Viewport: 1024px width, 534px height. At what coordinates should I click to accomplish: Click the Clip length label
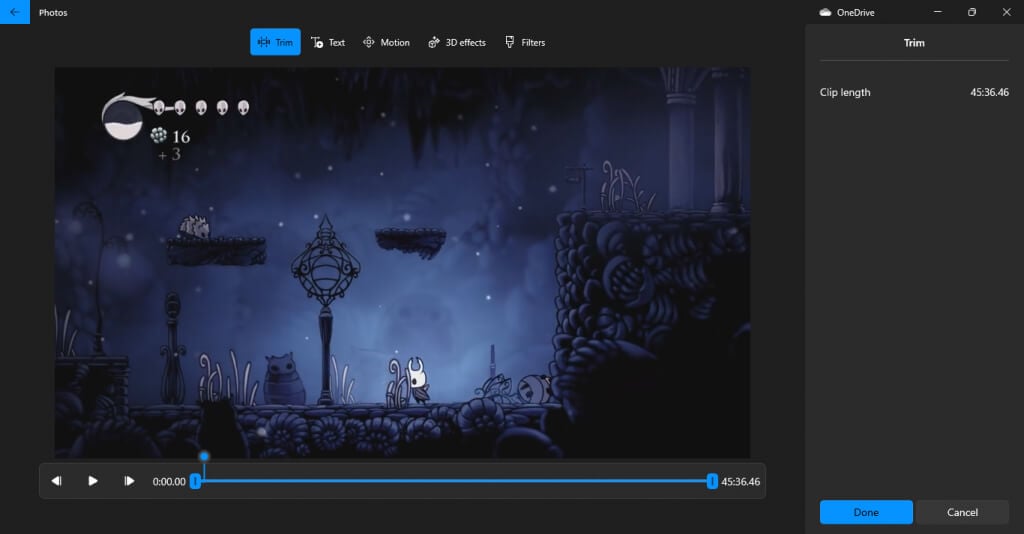point(845,93)
